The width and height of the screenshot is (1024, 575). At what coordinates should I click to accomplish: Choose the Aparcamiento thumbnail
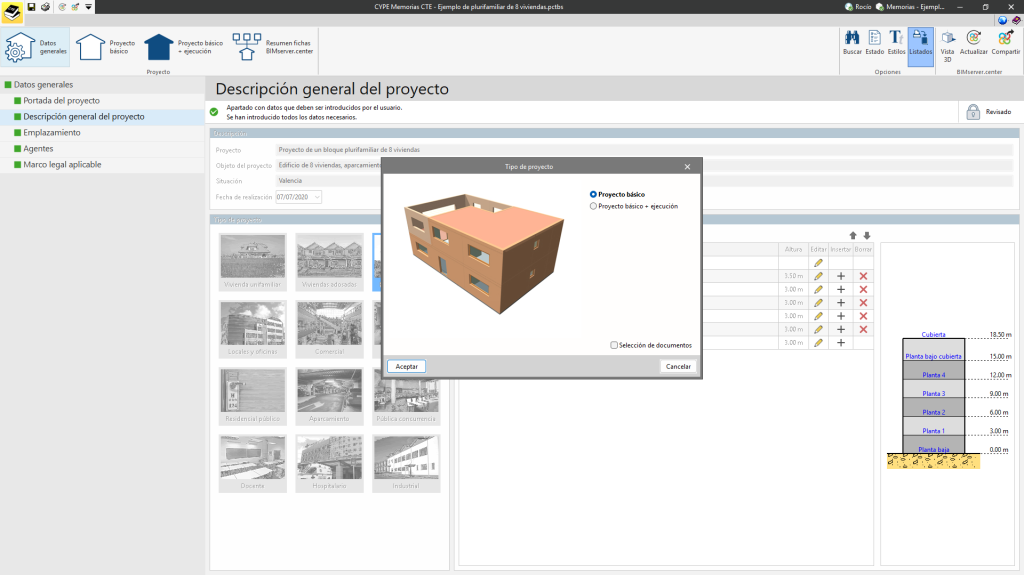click(329, 397)
